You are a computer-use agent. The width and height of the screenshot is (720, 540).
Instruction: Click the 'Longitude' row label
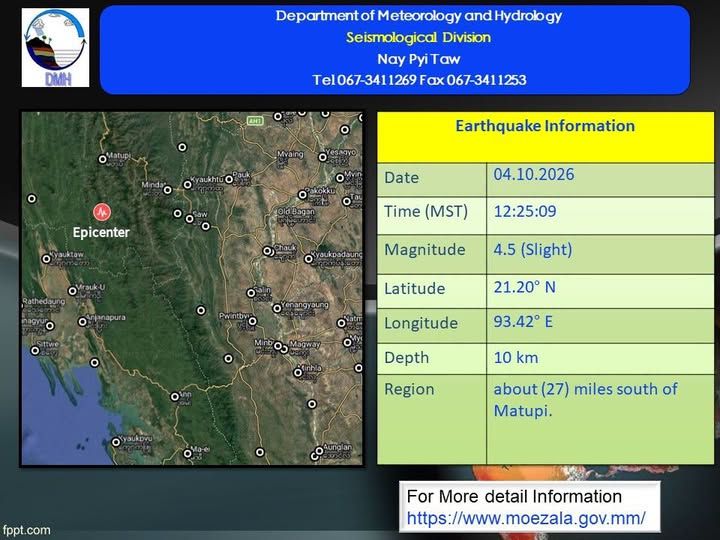tap(421, 323)
